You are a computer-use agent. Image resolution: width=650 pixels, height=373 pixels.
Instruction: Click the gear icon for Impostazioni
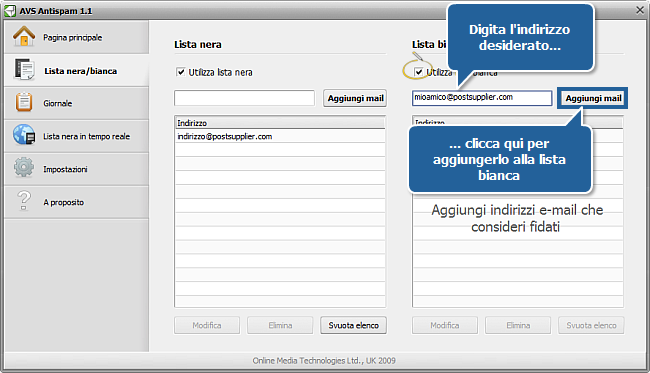click(24, 167)
